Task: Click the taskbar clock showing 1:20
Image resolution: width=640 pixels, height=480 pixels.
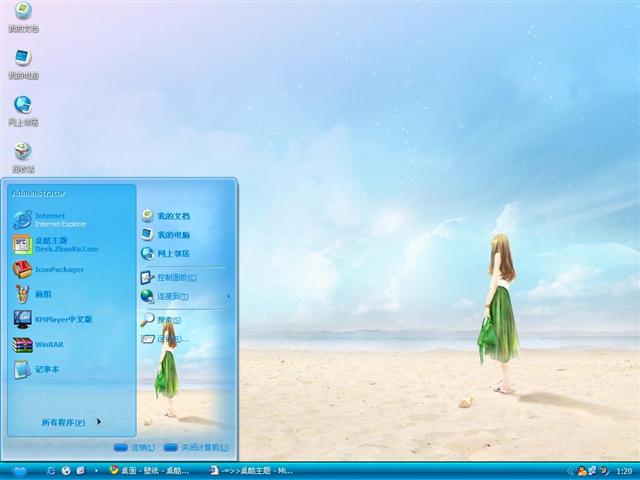Action: (x=624, y=471)
